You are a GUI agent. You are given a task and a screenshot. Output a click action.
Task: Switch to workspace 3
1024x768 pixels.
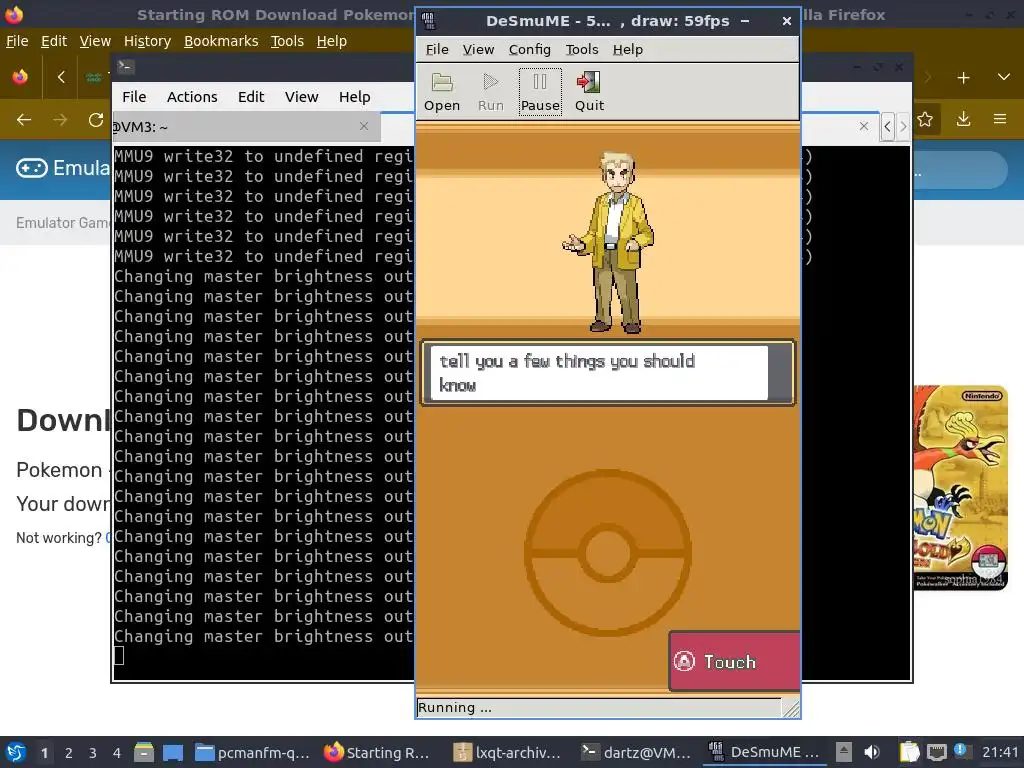(93, 752)
